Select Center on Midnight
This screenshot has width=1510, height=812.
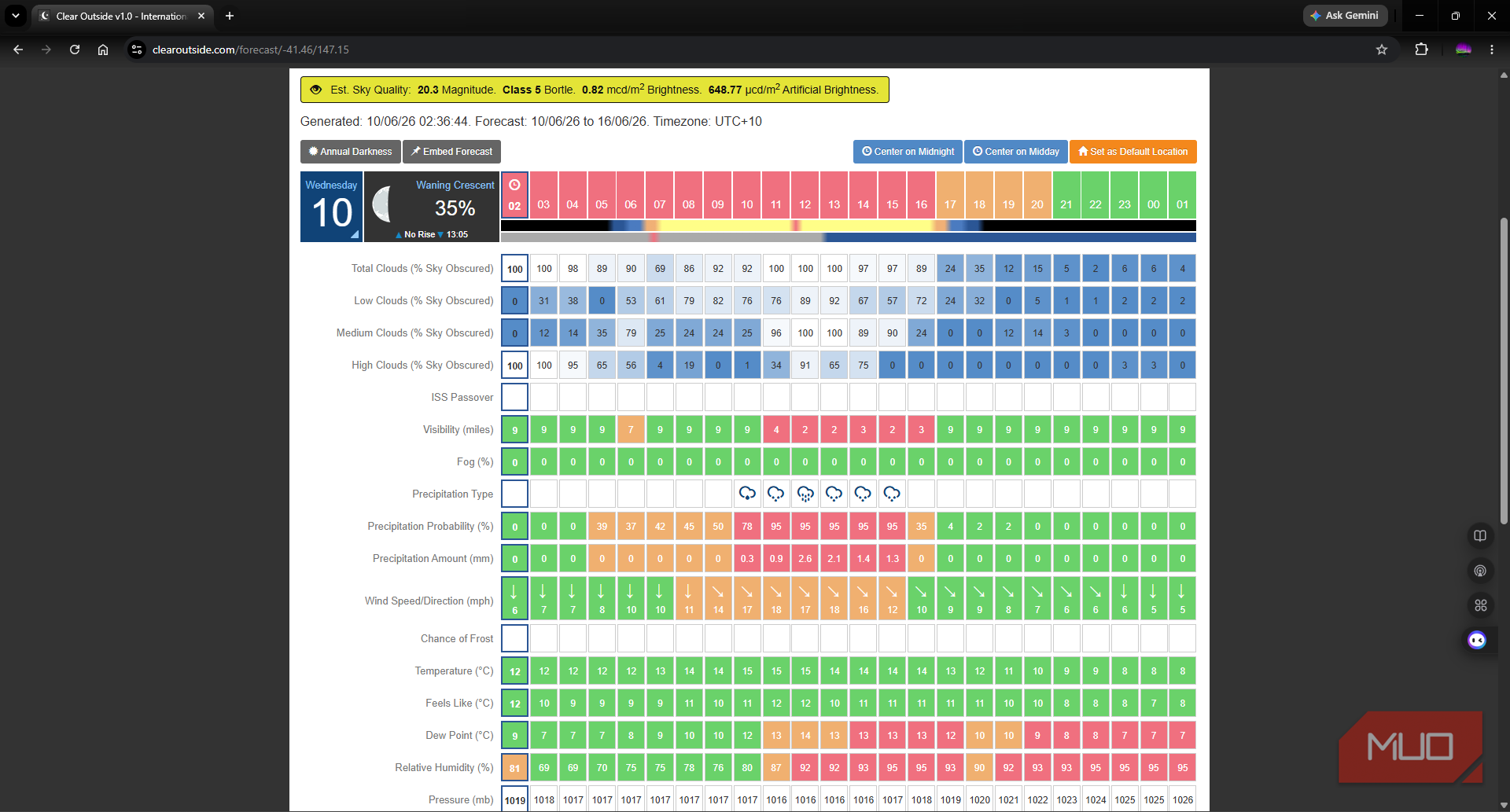point(908,152)
